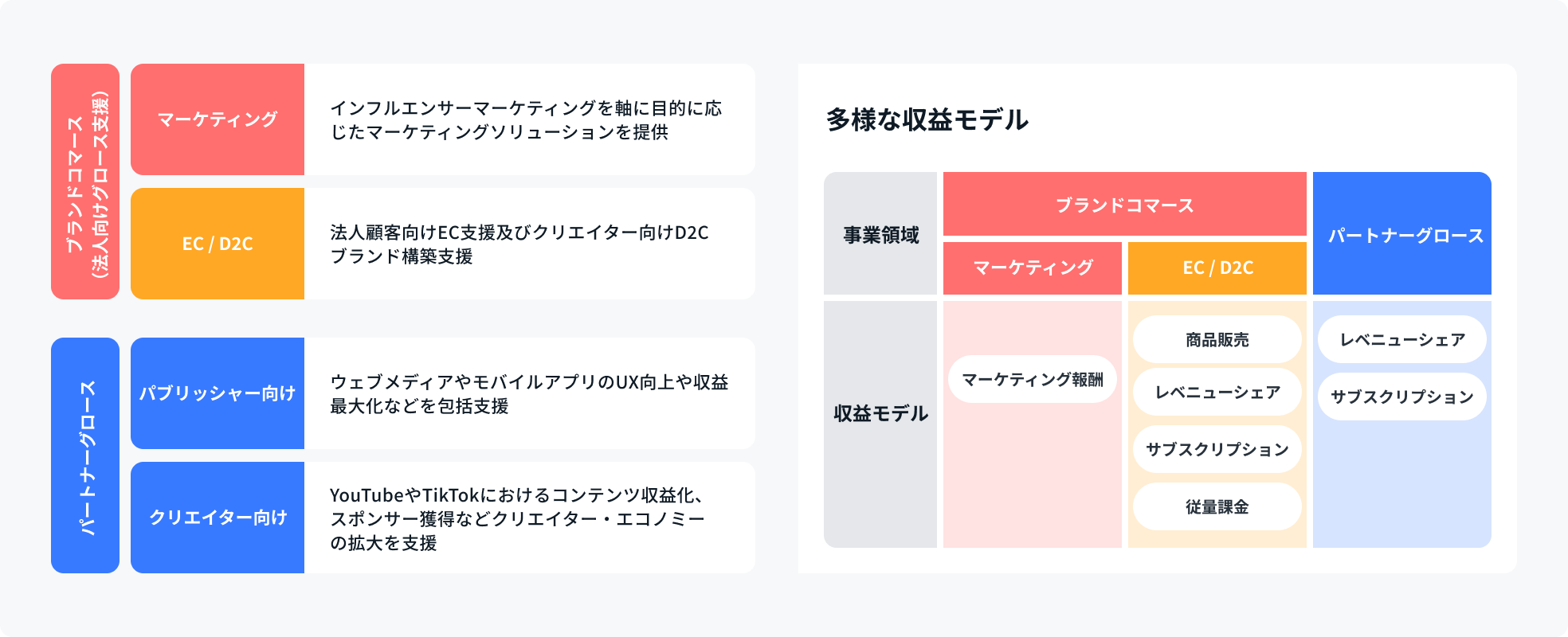Click the 収益モデル row header cell
The width and height of the screenshot is (1568, 637).
pos(880,414)
